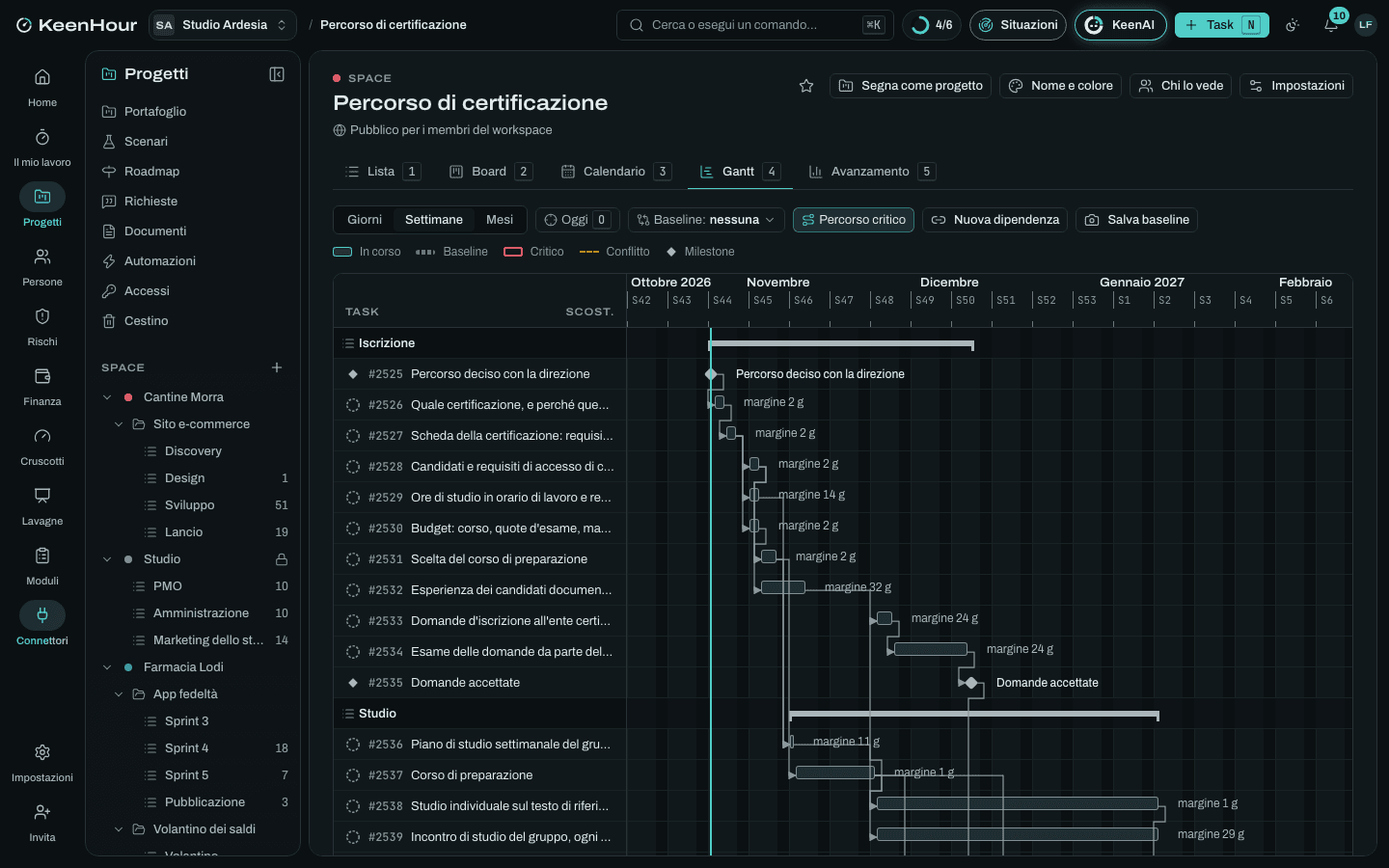
Task: Toggle the dark/light theme icon
Action: tap(1293, 25)
